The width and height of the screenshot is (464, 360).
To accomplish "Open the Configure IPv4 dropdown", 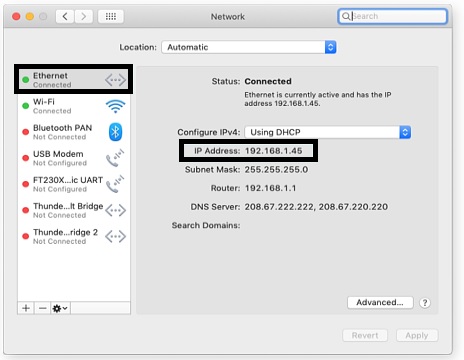I will (x=328, y=132).
